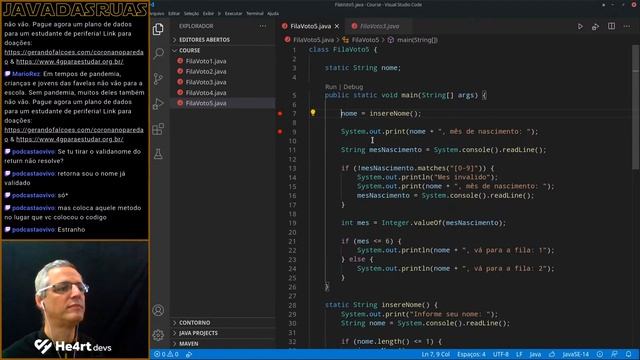
Task: Open the Ajuda menu
Action: tap(273, 13)
